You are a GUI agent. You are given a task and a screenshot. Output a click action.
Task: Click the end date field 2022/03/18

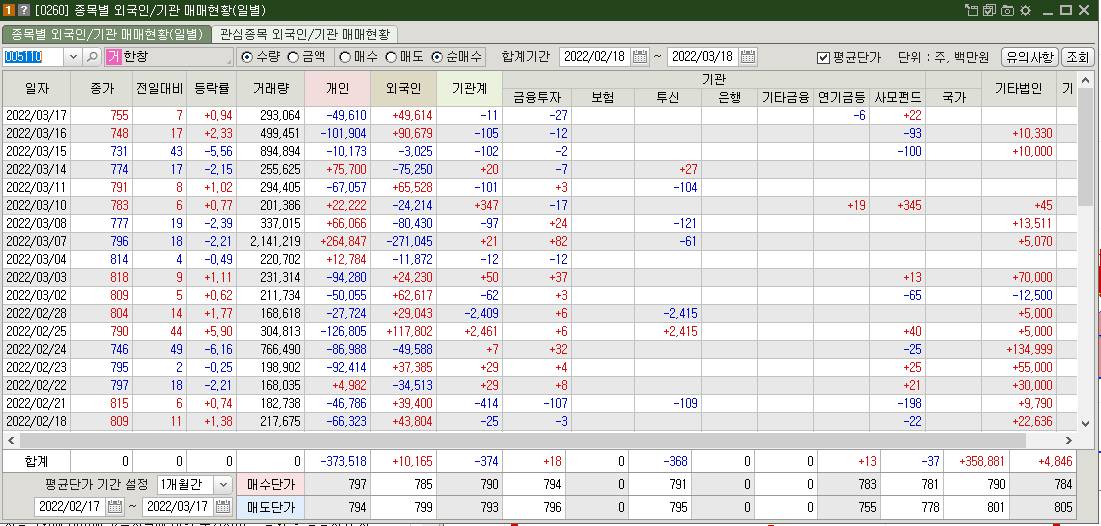coord(704,57)
